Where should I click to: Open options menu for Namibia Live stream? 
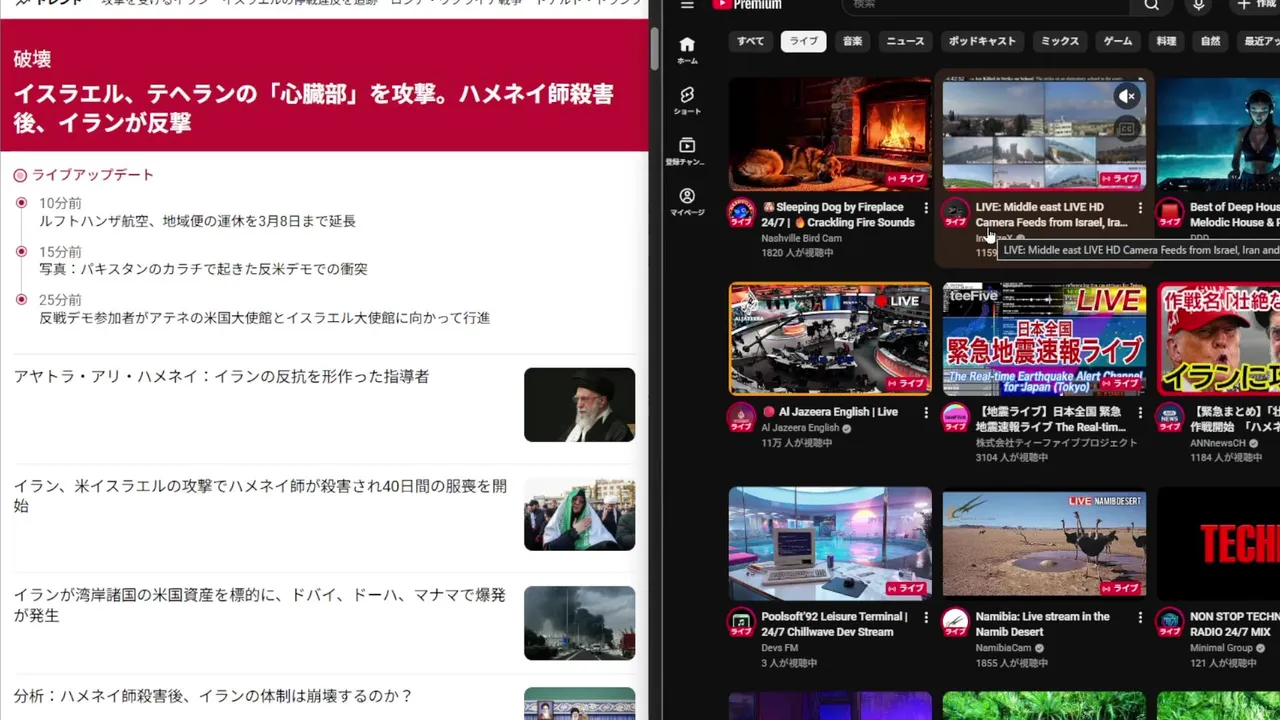[1140, 617]
